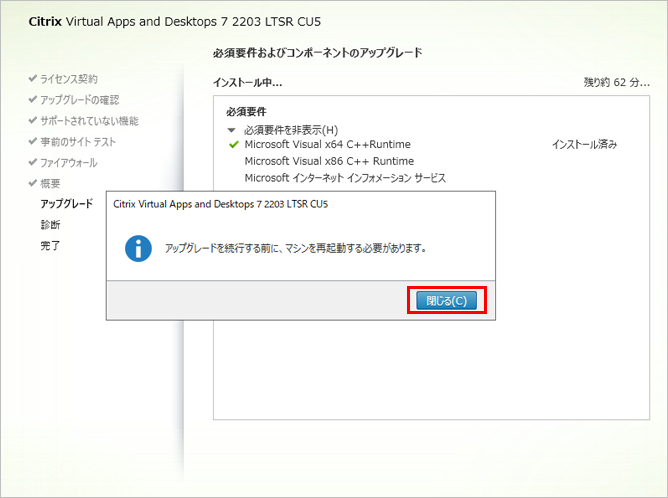This screenshot has width=668, height=498.
Task: Click checkmark icon next to アップグレードの確認
Action: pos(32,99)
